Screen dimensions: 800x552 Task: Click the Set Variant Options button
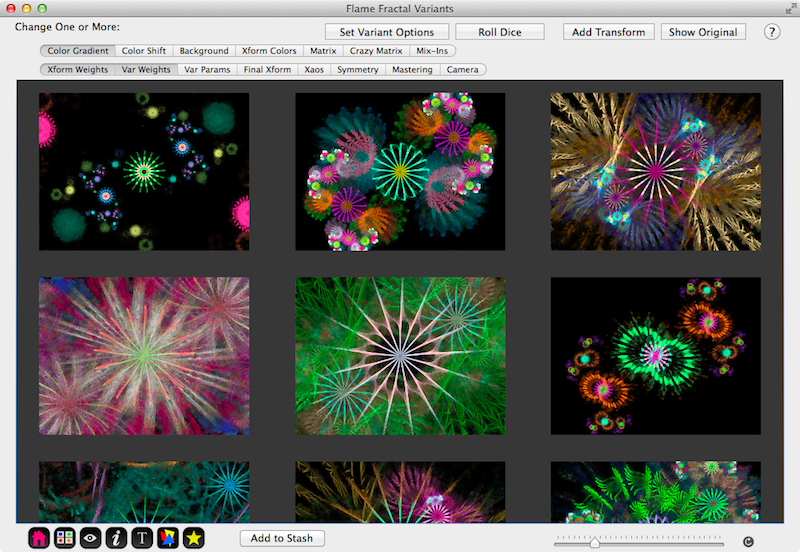(x=387, y=32)
